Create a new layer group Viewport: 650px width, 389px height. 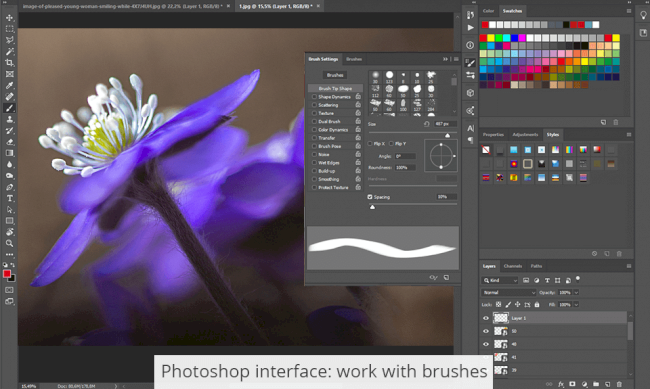tap(596, 384)
